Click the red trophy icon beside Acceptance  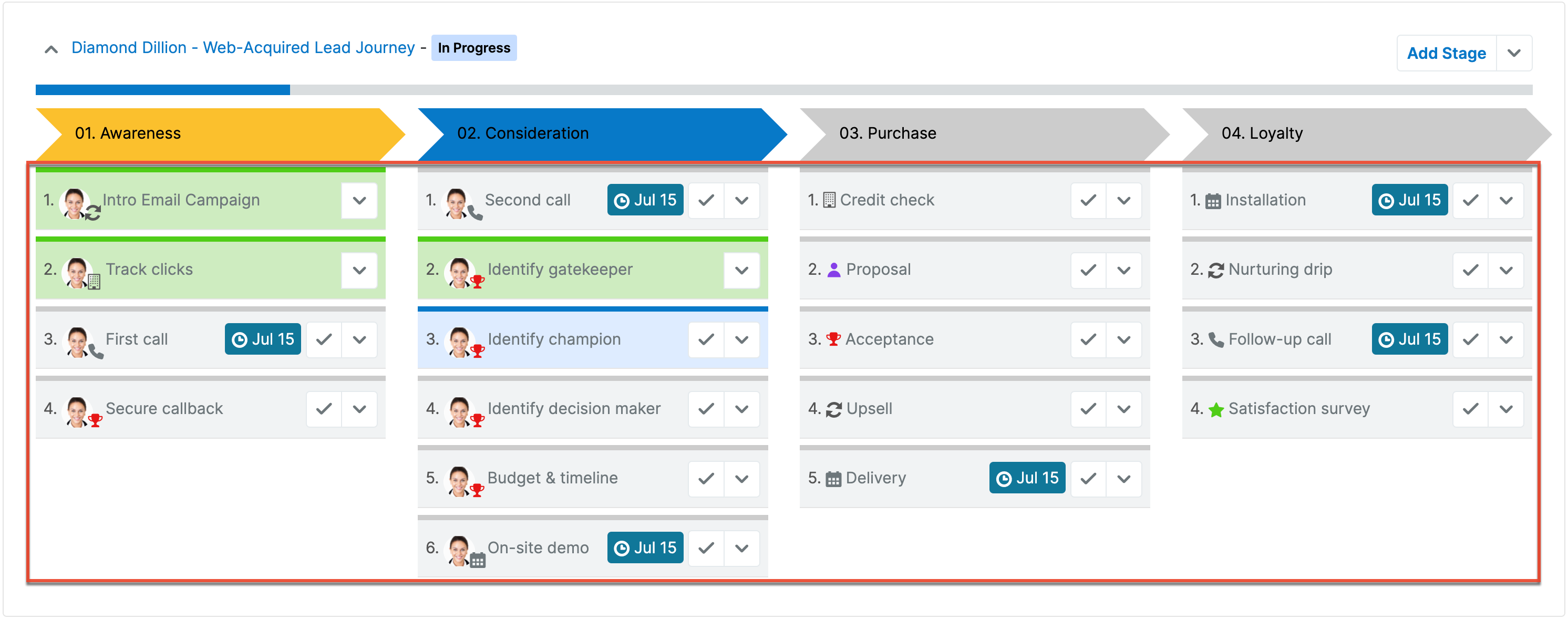coord(833,339)
